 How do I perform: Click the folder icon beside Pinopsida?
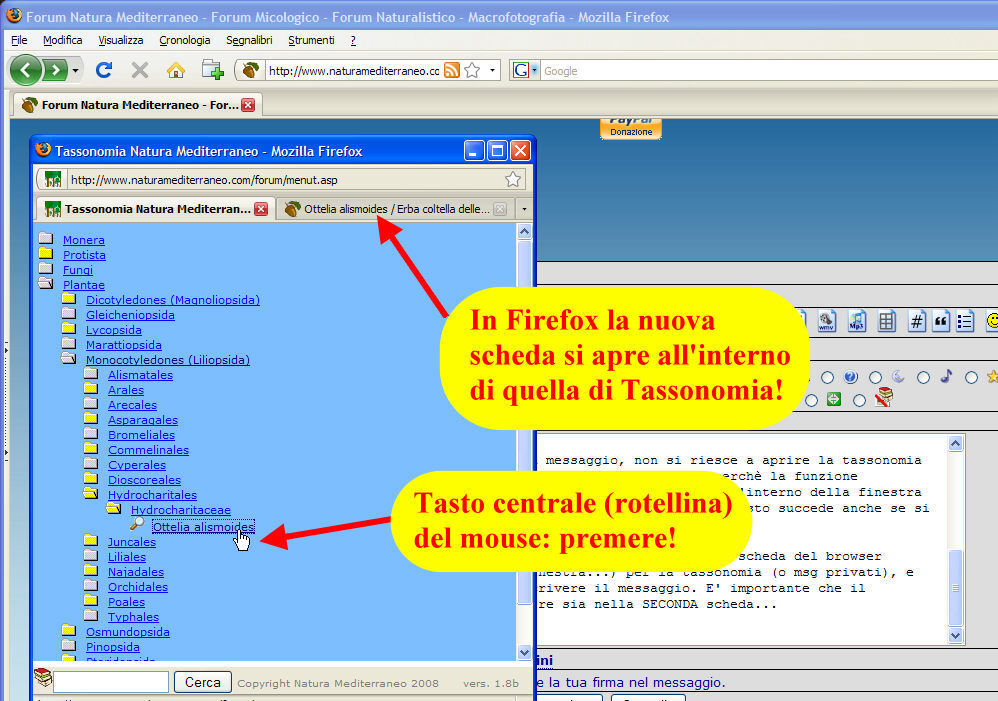tap(69, 645)
